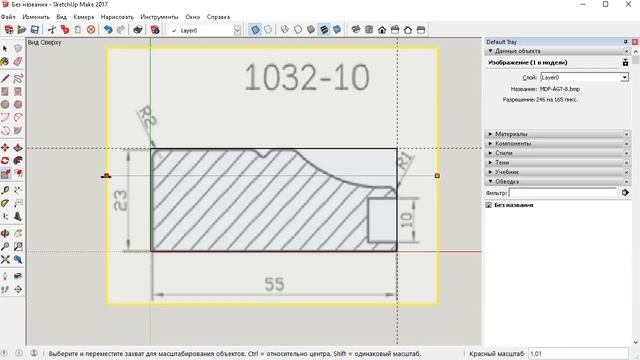This screenshot has height=360, width=640.
Task: Select the Tape Measure tool
Action: point(5,190)
